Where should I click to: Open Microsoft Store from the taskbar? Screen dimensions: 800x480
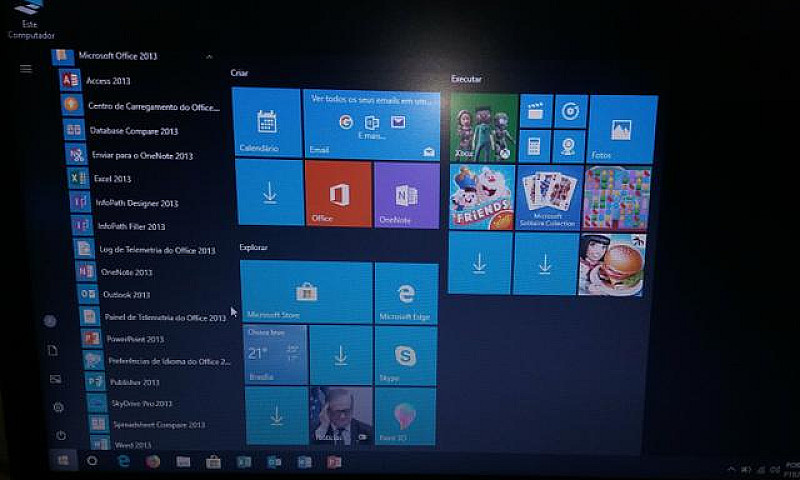213,463
